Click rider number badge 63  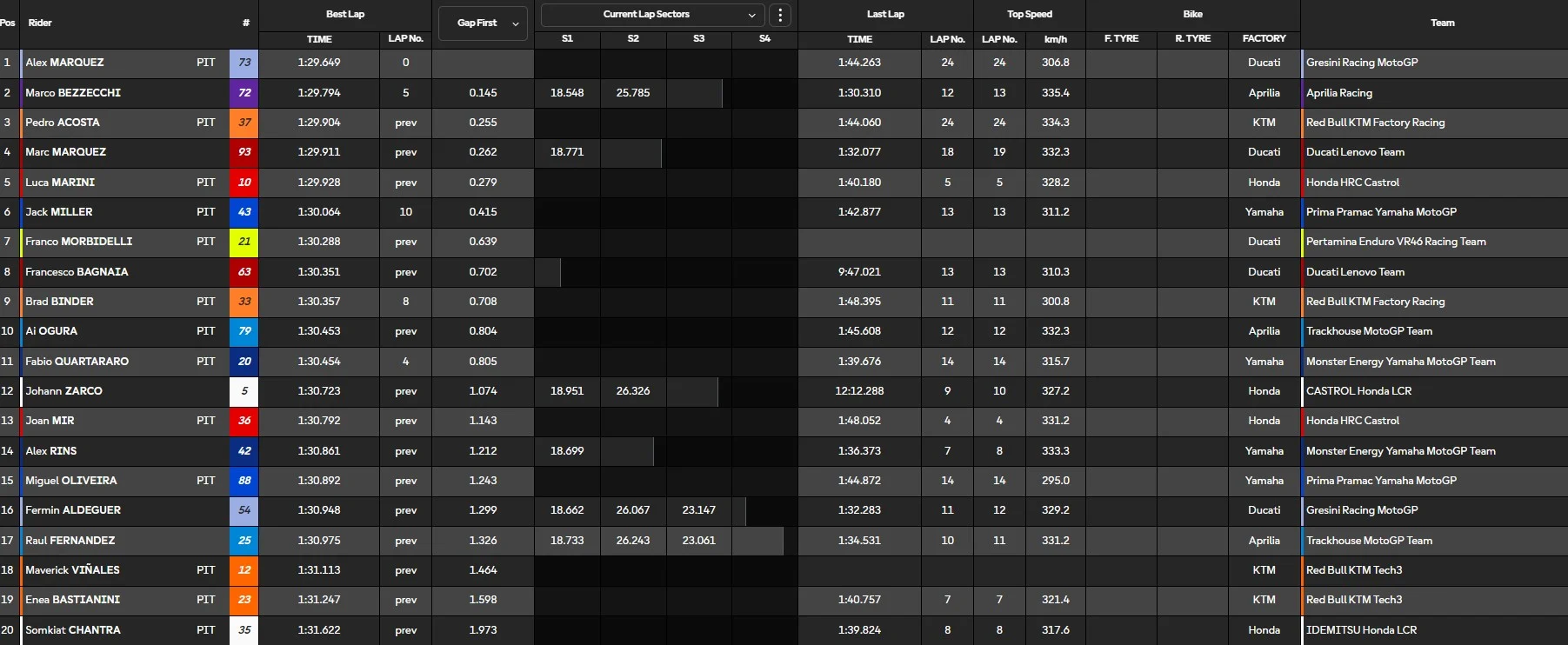[x=244, y=272]
